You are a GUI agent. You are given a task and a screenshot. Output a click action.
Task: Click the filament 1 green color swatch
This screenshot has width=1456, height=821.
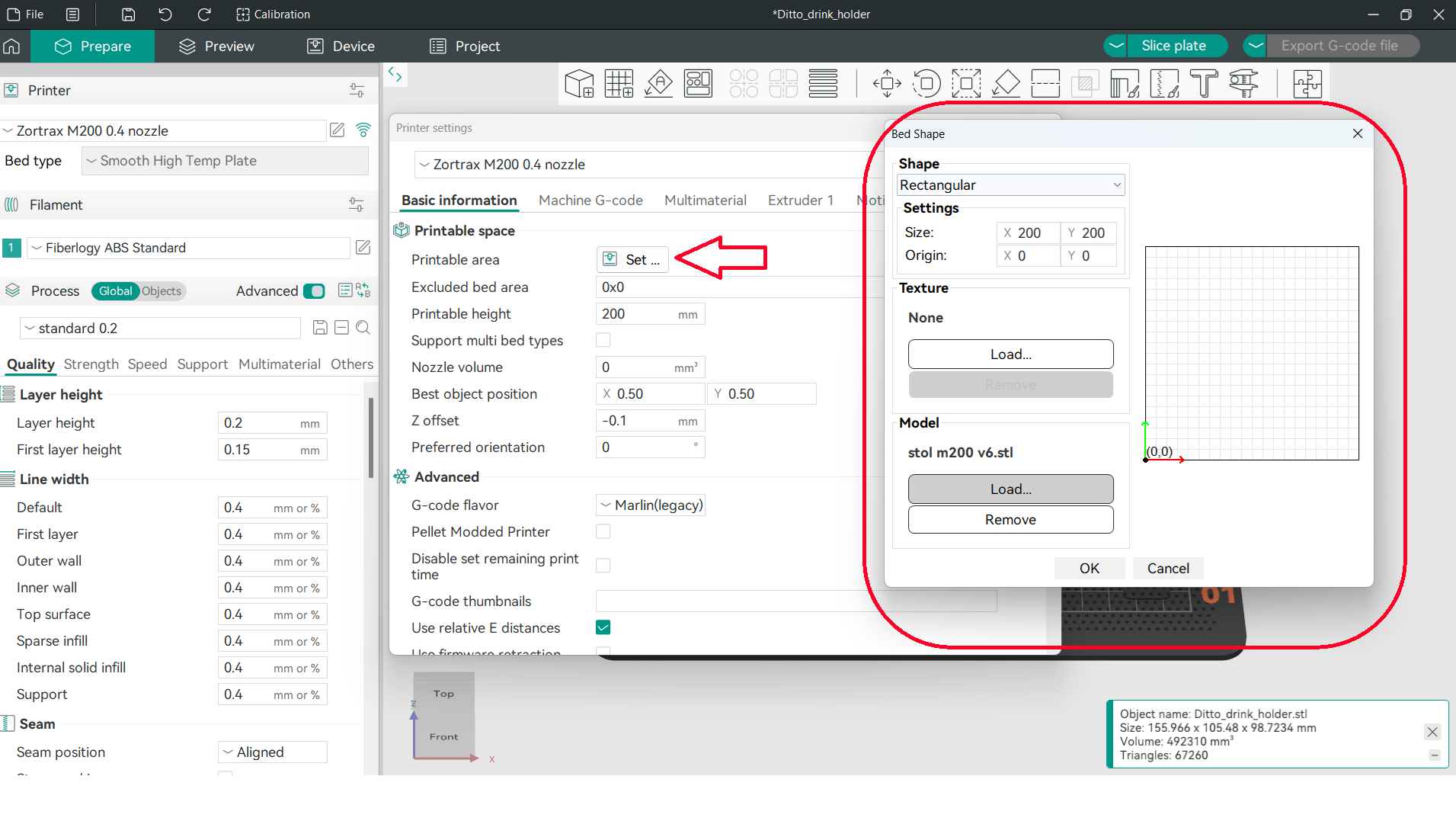pyautogui.click(x=11, y=248)
